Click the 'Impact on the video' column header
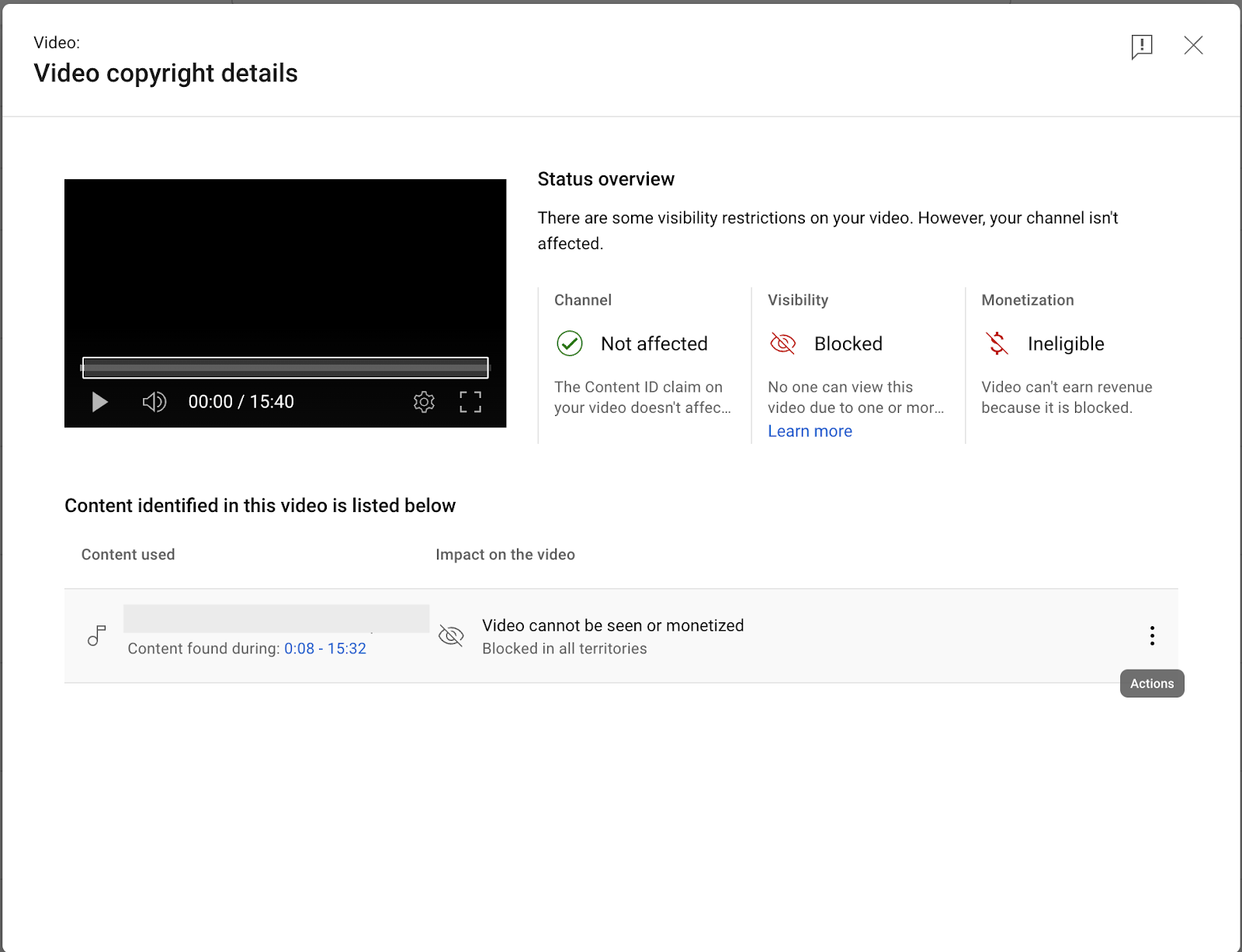This screenshot has height=952, width=1242. [x=505, y=555]
